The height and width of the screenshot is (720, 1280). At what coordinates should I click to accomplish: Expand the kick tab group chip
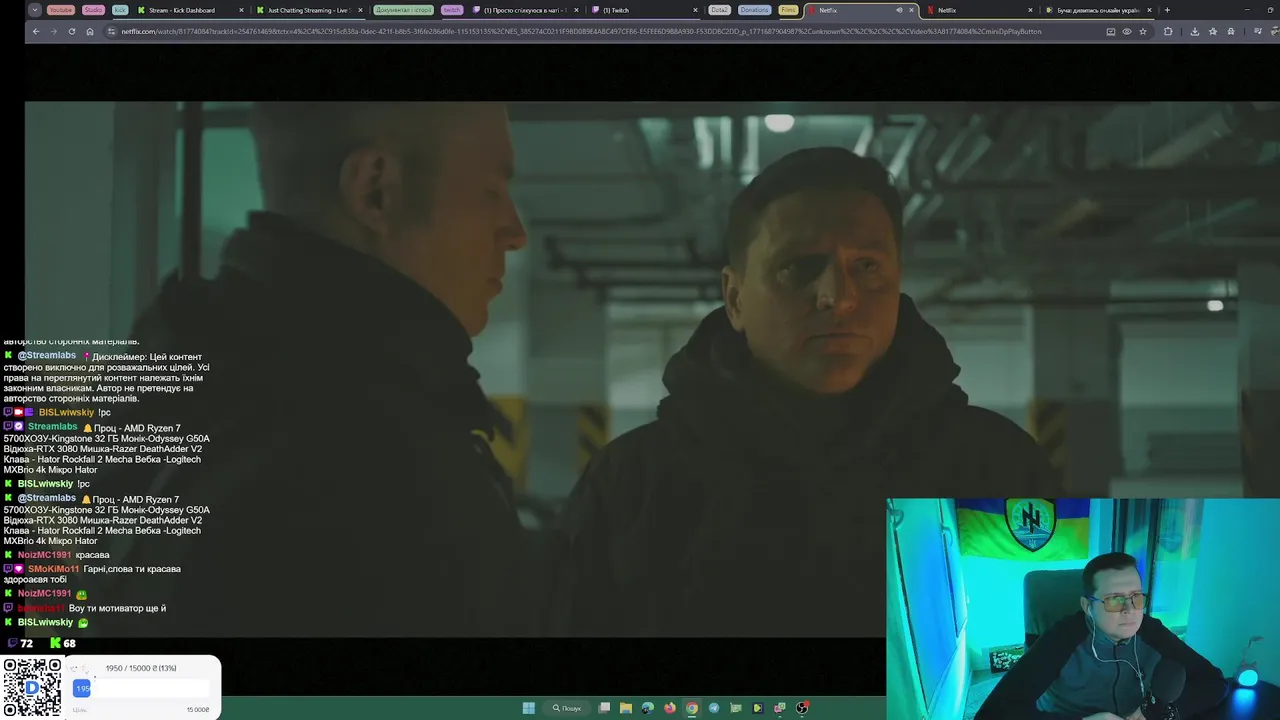(x=120, y=10)
